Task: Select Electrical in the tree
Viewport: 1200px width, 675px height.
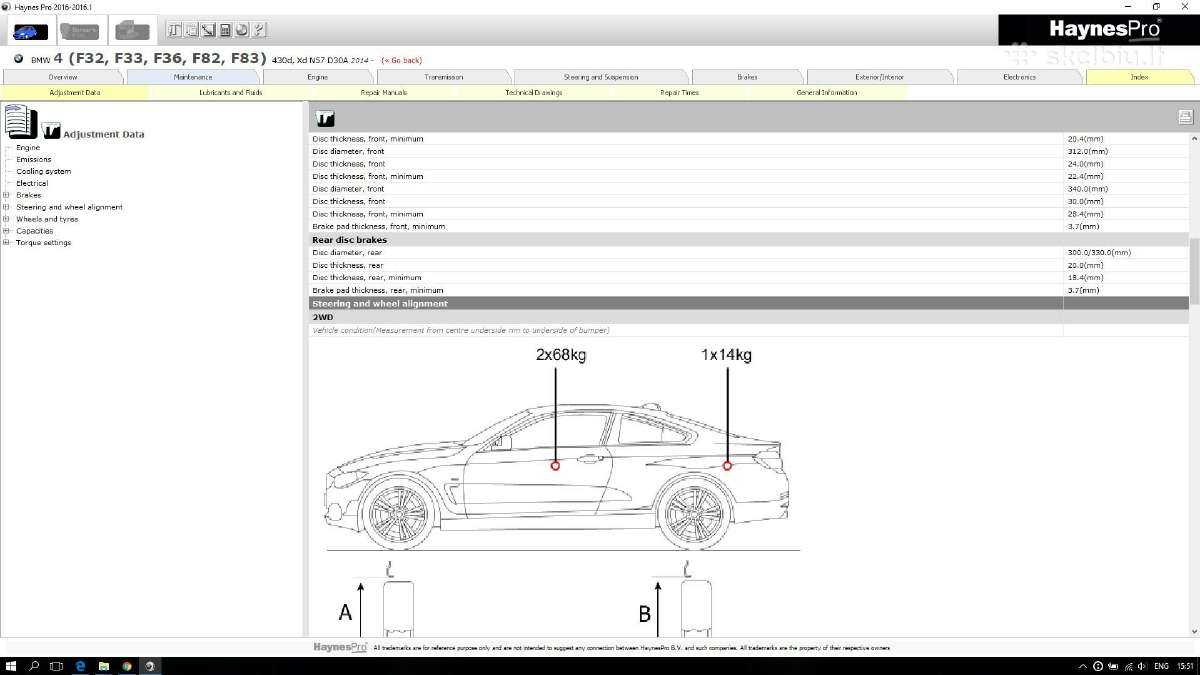Action: [x=32, y=184]
